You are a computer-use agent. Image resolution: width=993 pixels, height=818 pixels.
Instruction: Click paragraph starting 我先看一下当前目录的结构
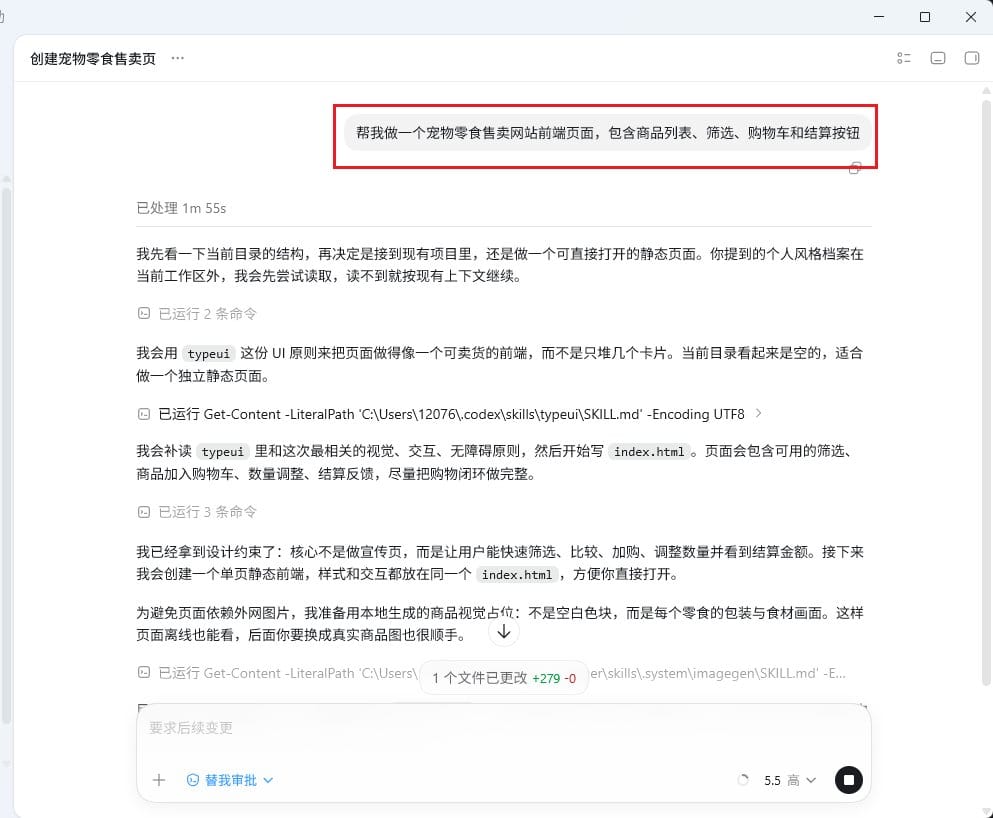tap(500, 265)
